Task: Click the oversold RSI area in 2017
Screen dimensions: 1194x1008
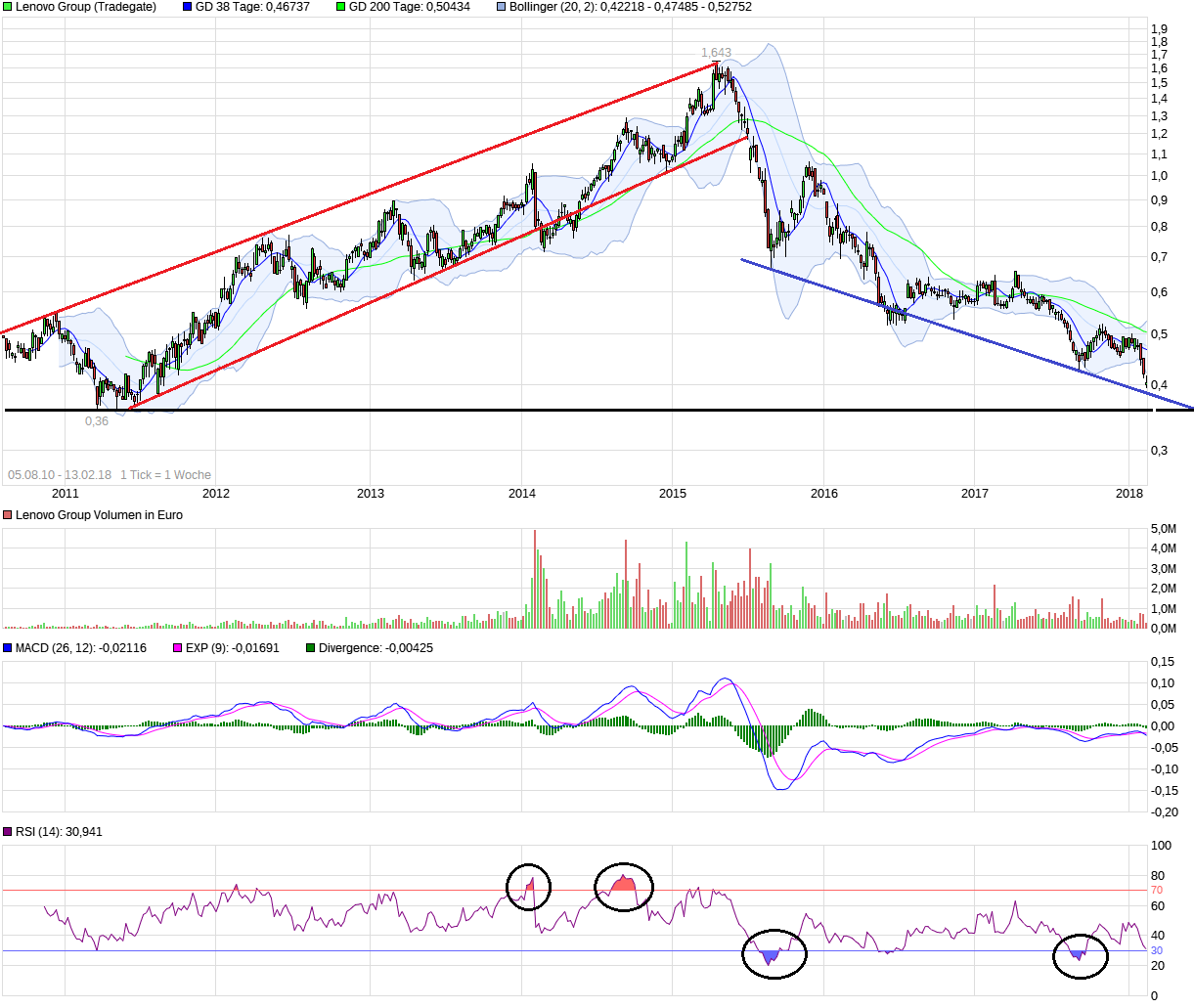Action: pyautogui.click(x=1079, y=954)
